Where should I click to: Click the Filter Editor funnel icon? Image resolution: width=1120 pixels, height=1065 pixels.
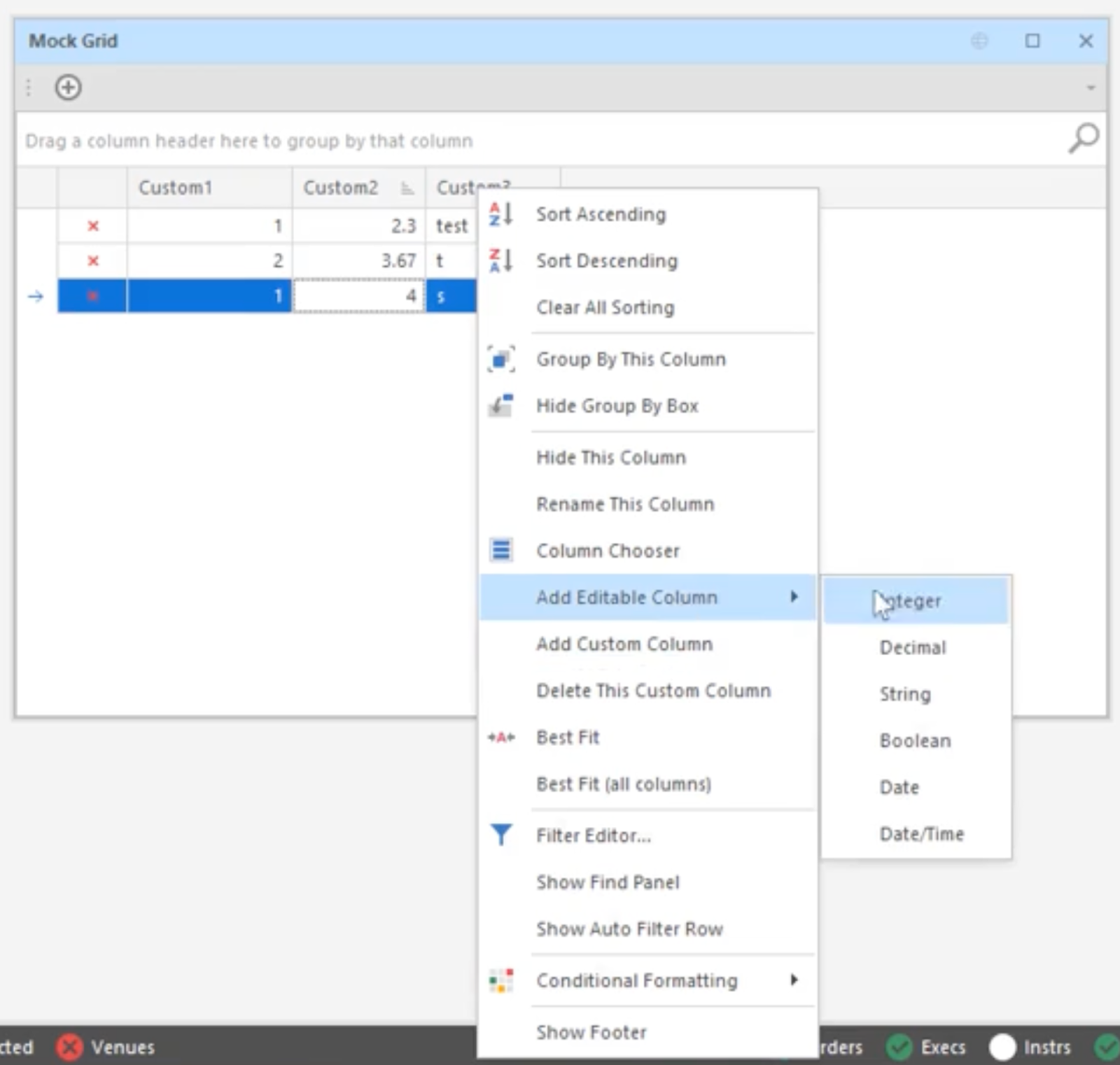[x=500, y=835]
